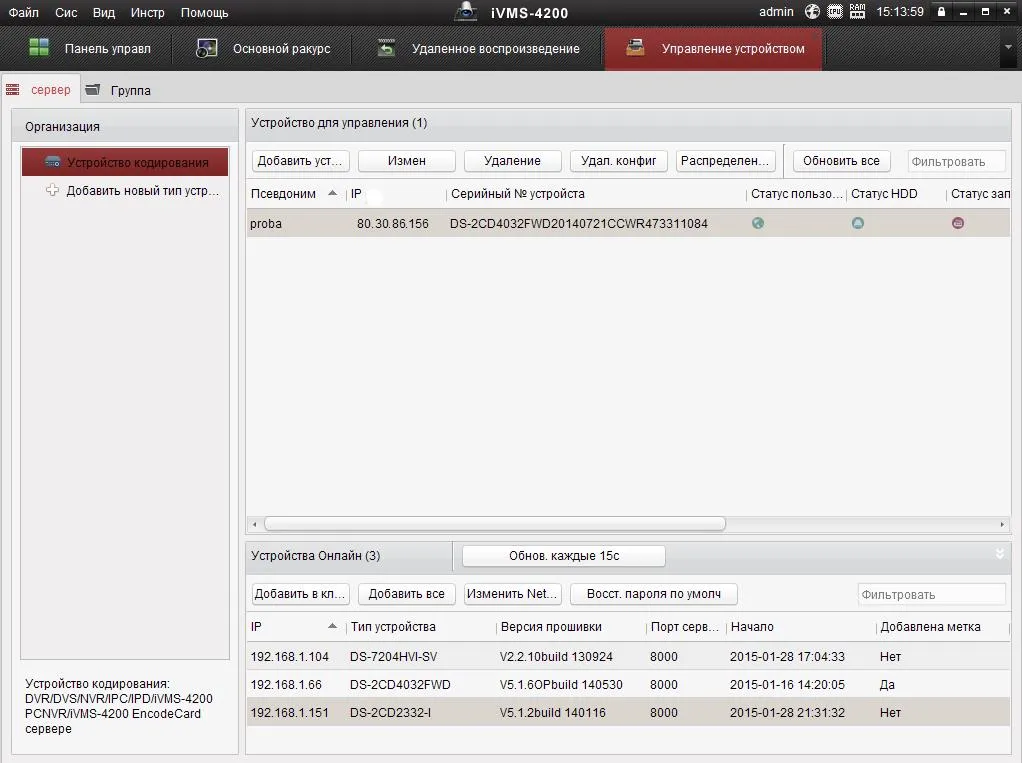Click the CPU usage icon
This screenshot has height=763, width=1022.
tap(835, 12)
